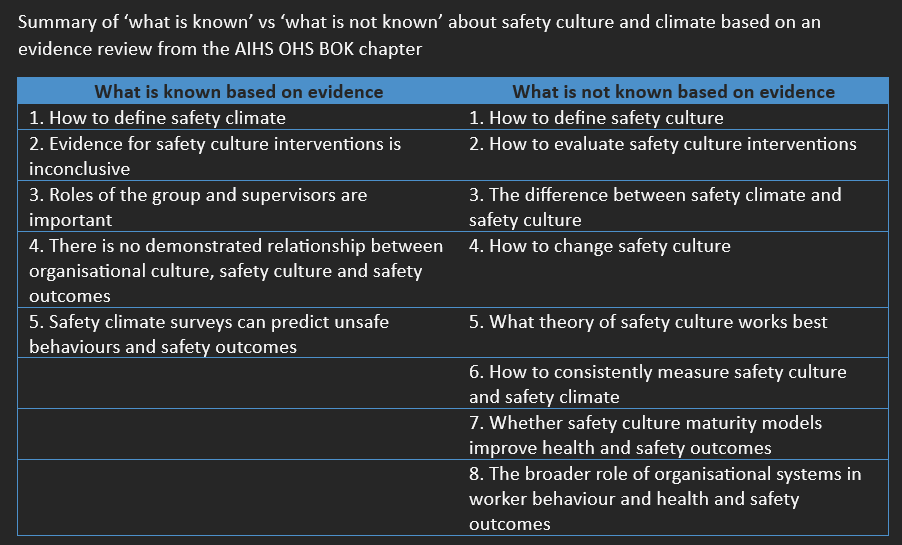Select the cell about inconclusive intervention evidence
The width and height of the screenshot is (902, 545).
tap(215, 156)
